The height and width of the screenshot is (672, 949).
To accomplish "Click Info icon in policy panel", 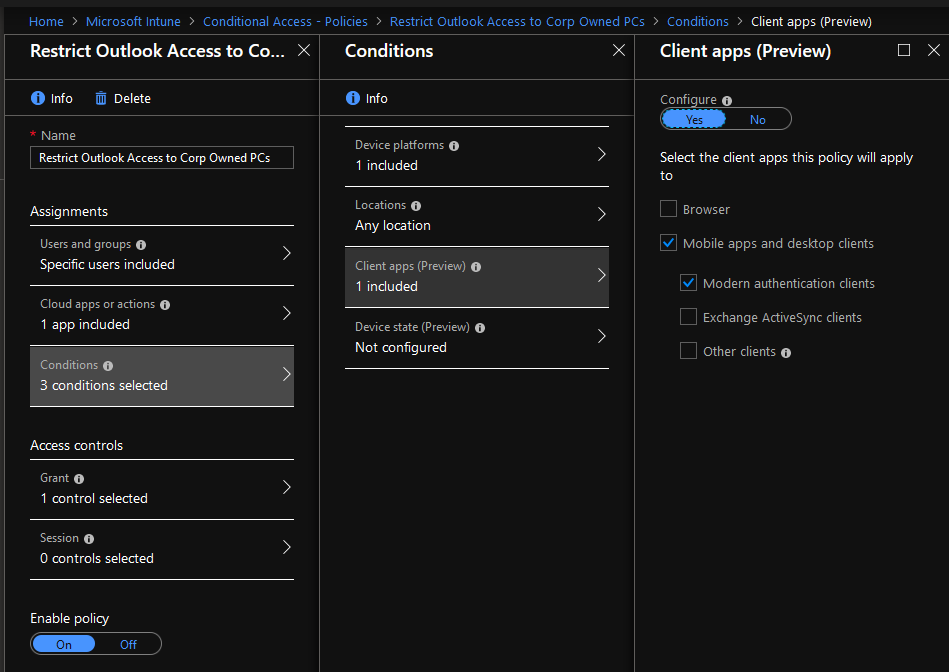I will click(38, 98).
